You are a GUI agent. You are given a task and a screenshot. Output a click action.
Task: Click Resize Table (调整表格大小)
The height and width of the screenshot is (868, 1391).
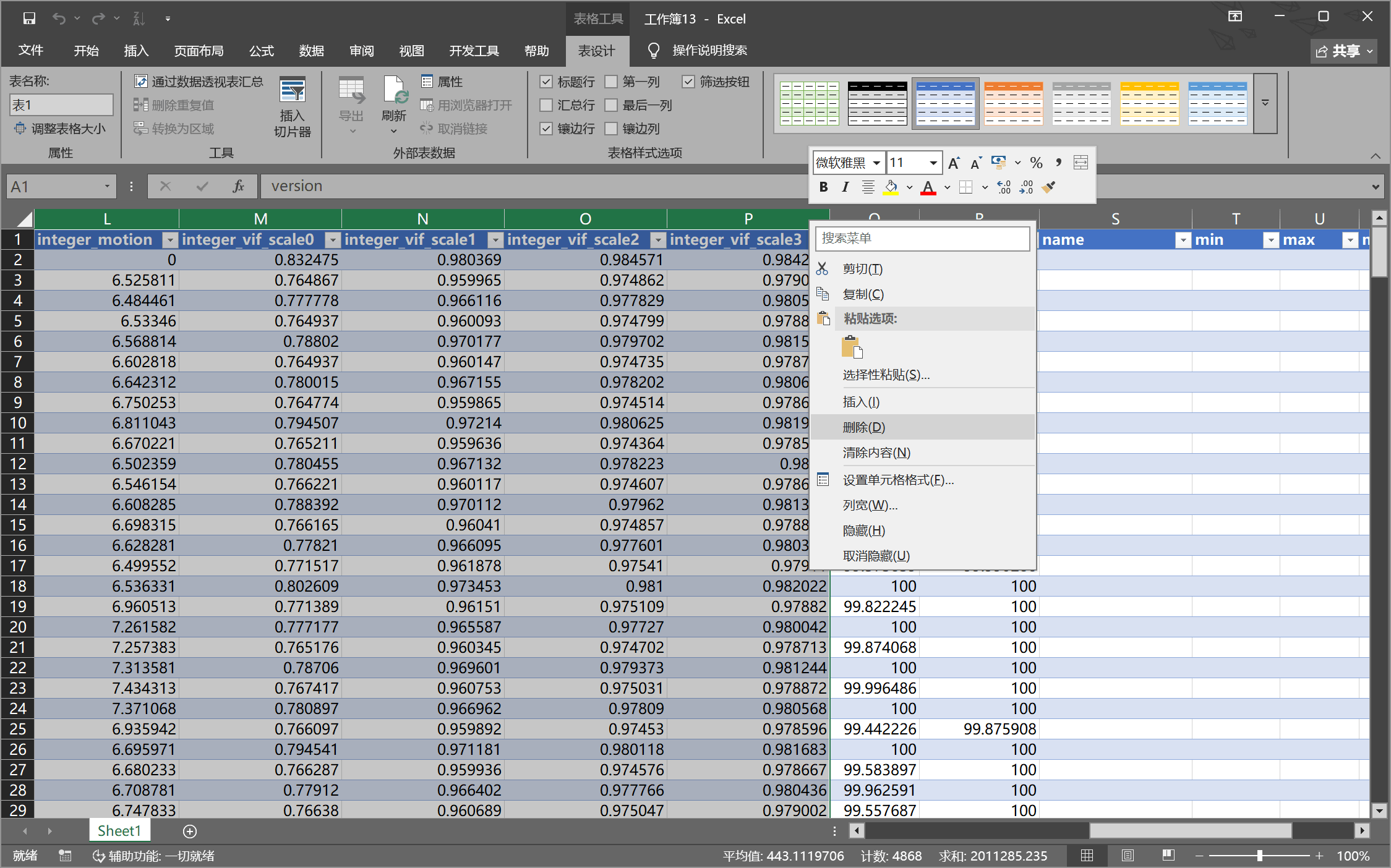coord(61,129)
